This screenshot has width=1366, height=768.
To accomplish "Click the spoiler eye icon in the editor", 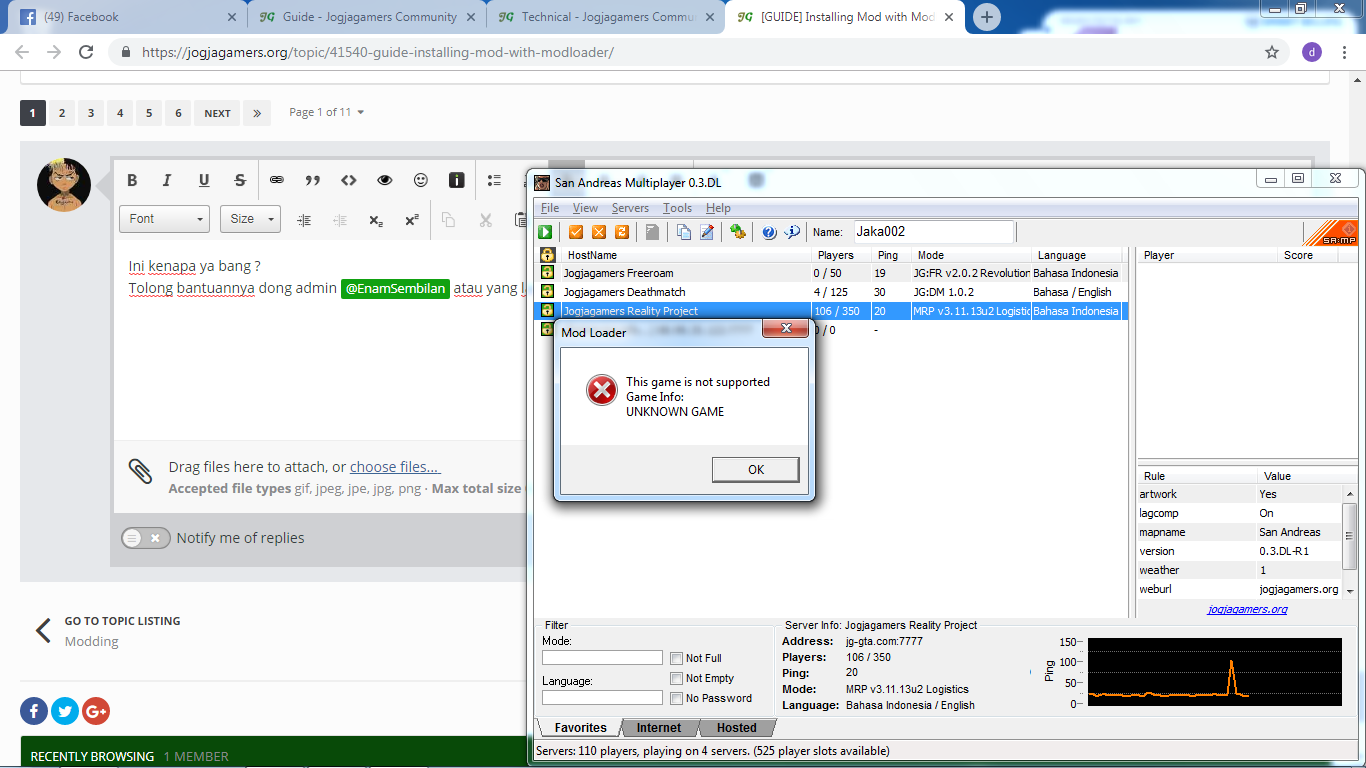I will point(384,180).
